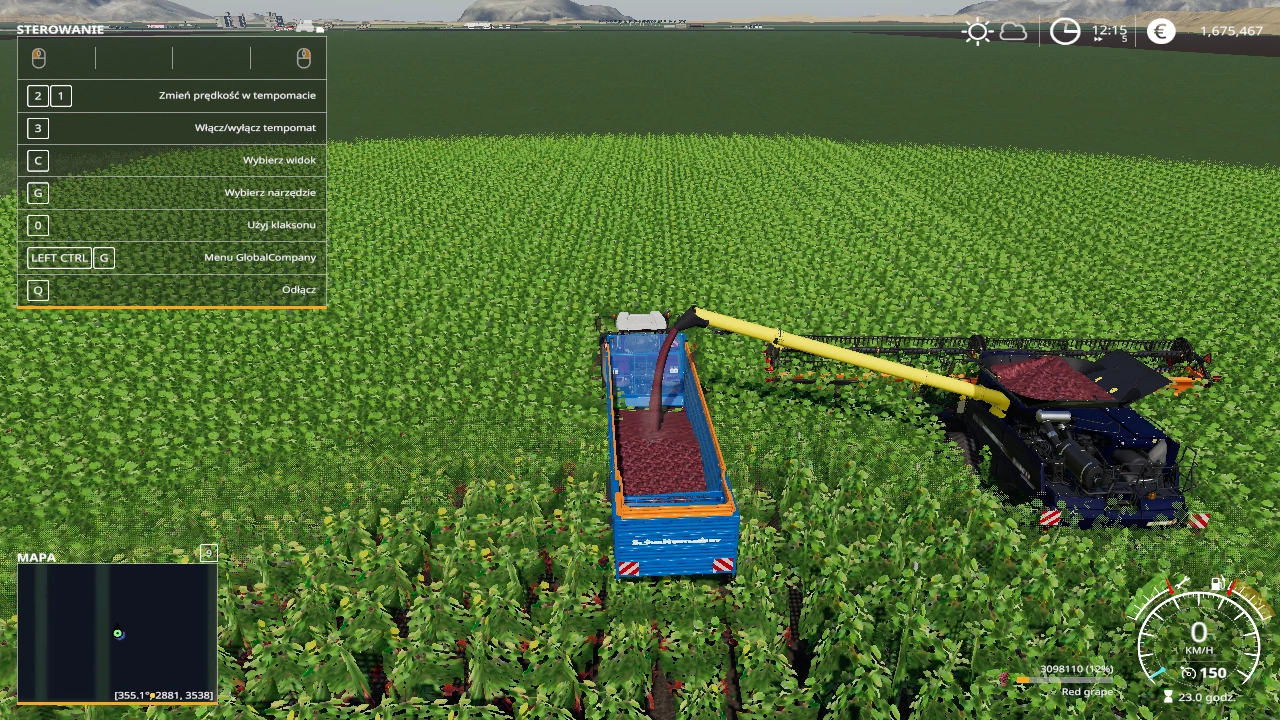The height and width of the screenshot is (720, 1280).
Task: Click the left mouse icon in controls panel
Action: click(39, 58)
